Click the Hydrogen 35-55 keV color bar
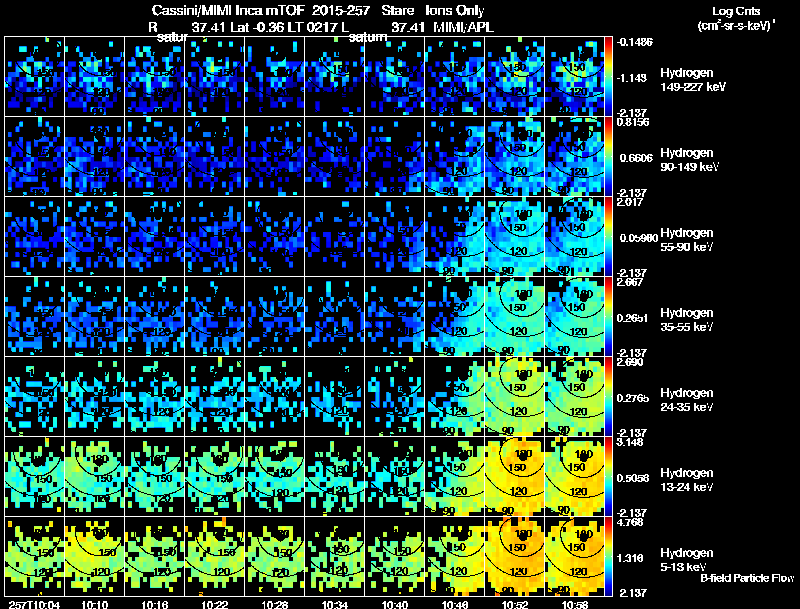This screenshot has width=800, height=609. [x=608, y=317]
